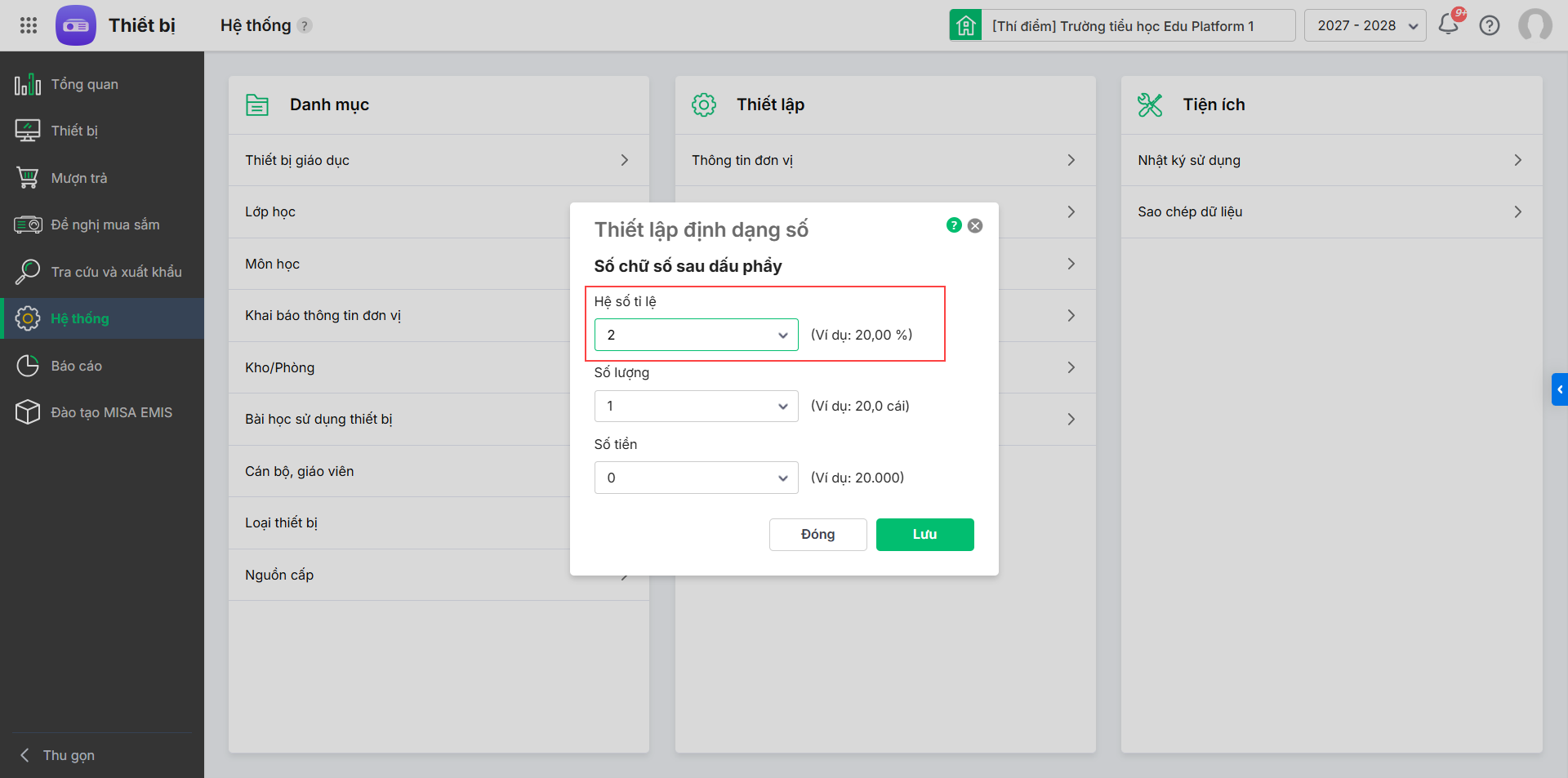Click the help question mark in top bar
The image size is (1568, 778).
click(1490, 25)
